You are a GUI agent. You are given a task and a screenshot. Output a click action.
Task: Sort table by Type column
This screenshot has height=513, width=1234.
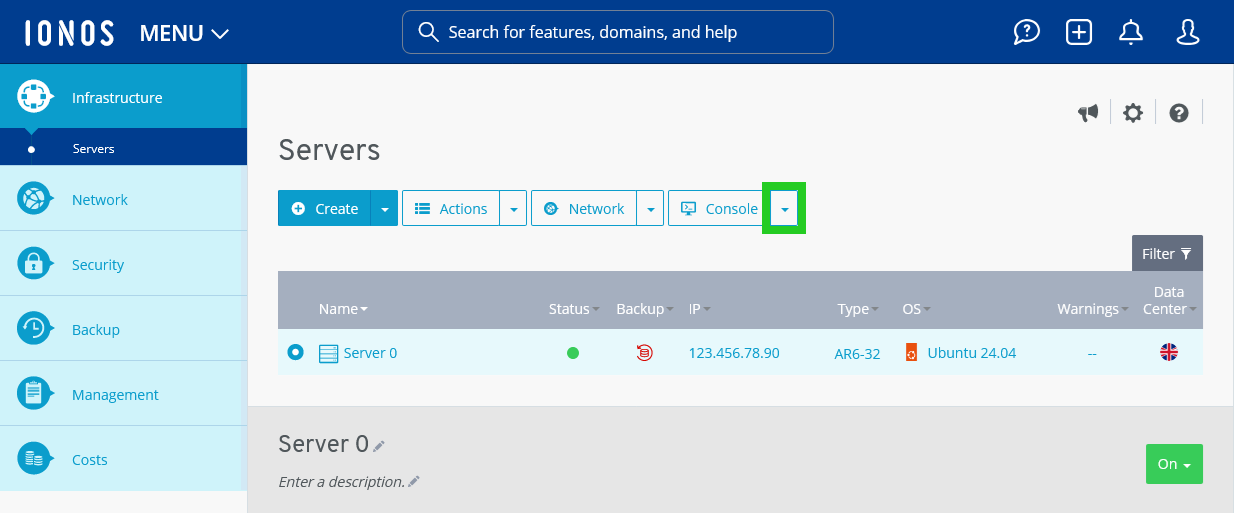pyautogui.click(x=858, y=309)
